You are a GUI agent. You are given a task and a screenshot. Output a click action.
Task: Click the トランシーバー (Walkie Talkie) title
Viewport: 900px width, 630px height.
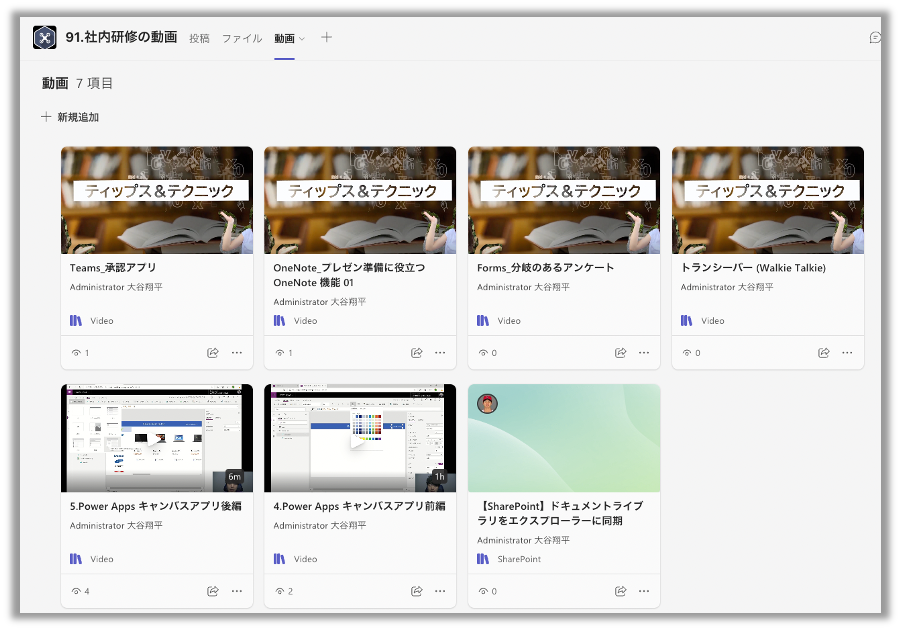coord(753,268)
